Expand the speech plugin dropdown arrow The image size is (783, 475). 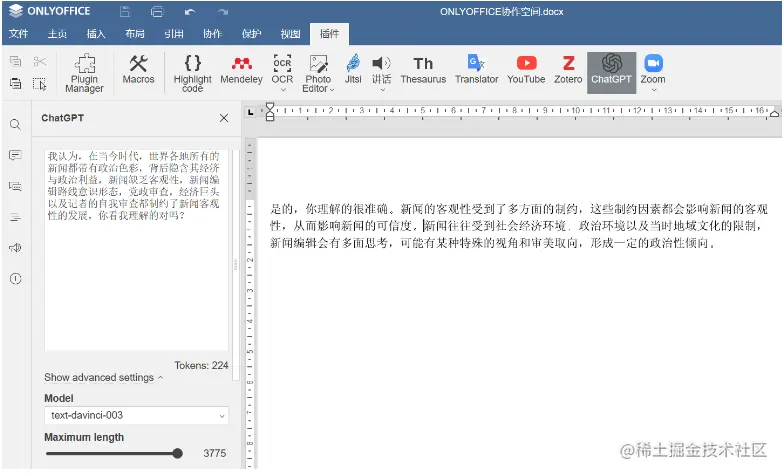(x=383, y=90)
